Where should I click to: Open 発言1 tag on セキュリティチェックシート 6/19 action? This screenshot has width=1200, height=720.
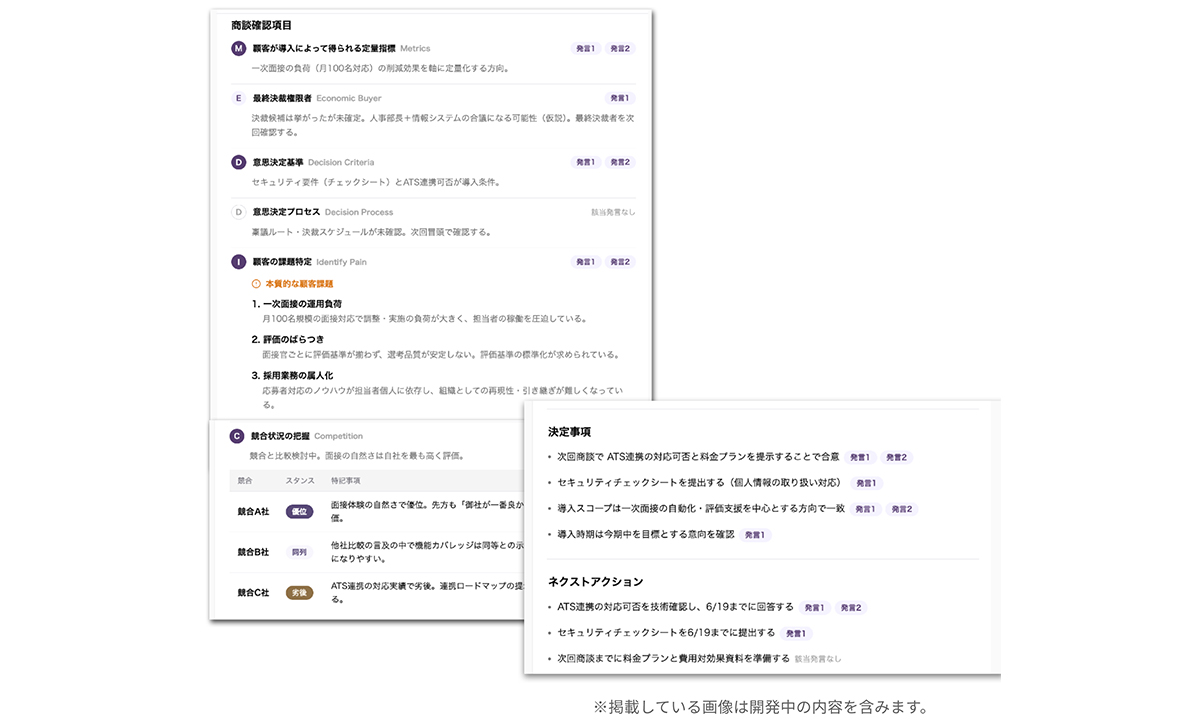tap(796, 633)
